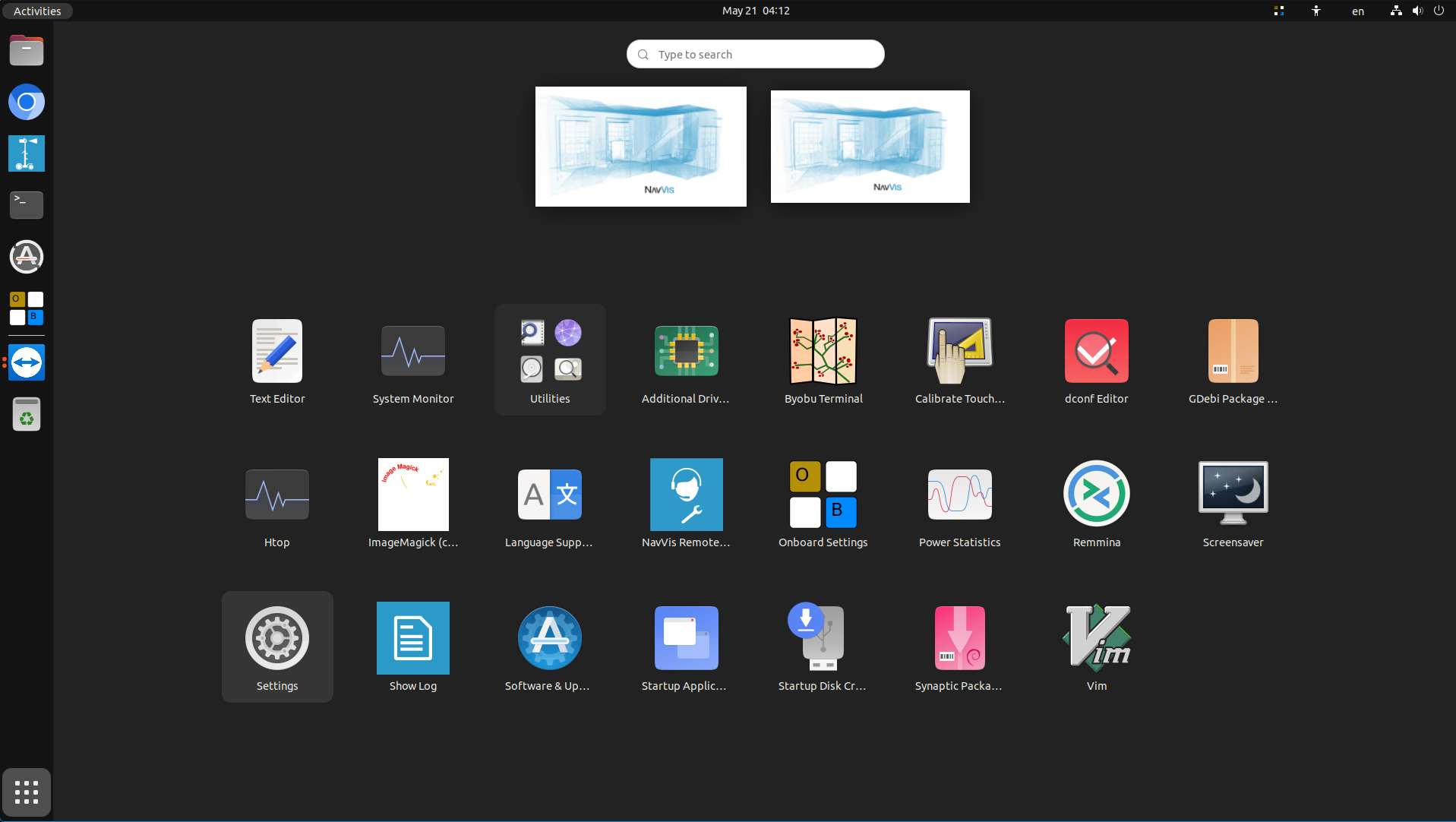Click the Activities button

coord(37,11)
